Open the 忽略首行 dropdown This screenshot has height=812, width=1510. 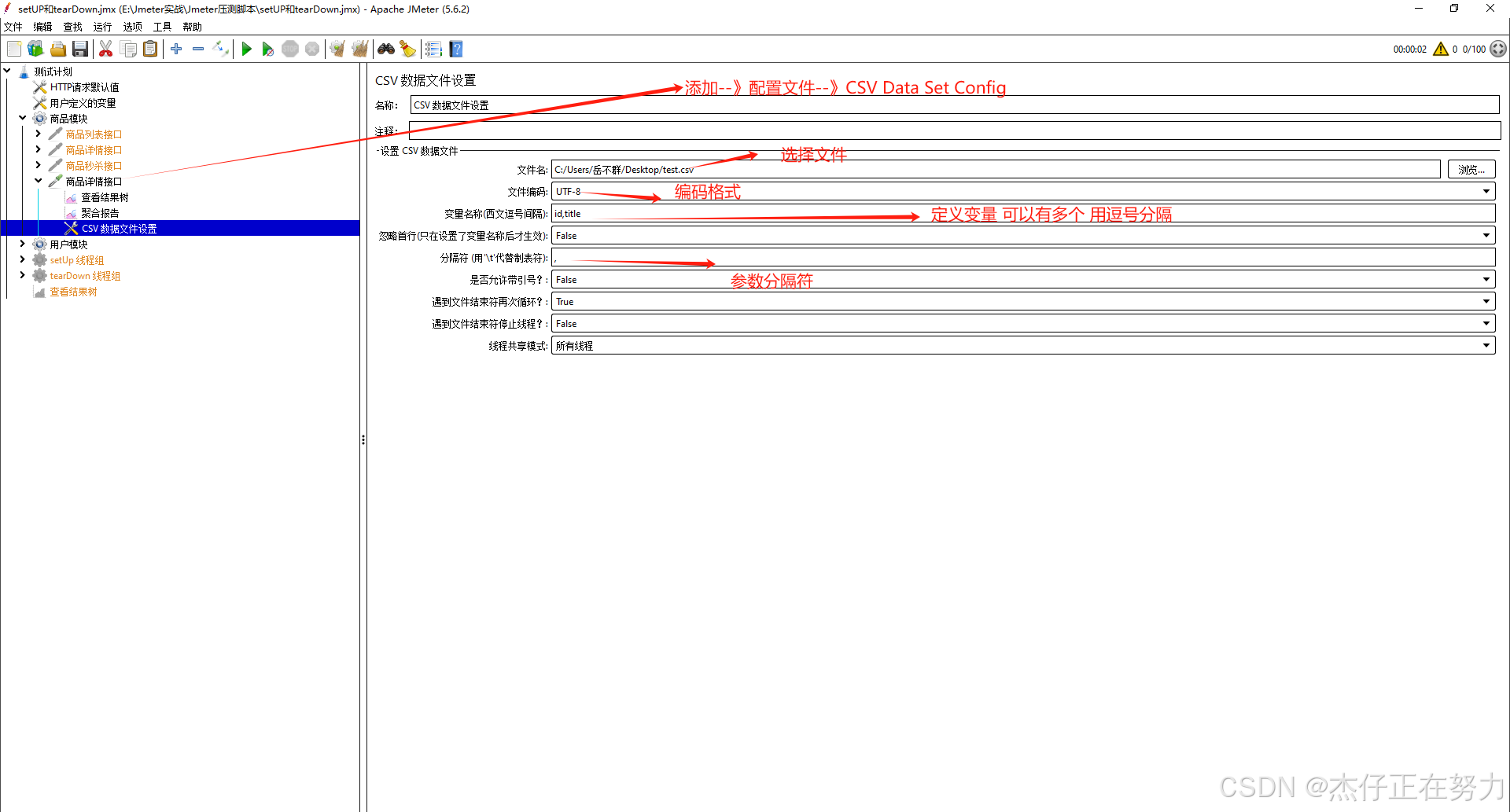pos(1023,236)
